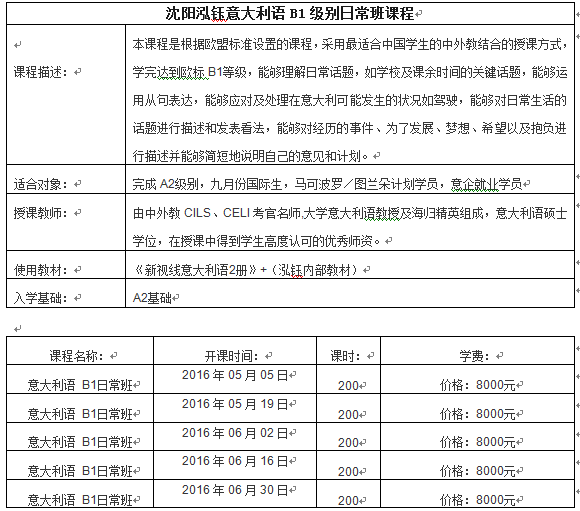Image resolution: width=580 pixels, height=511 pixels.
Task: Click 价格：8000元 in the 06 月 16 日 row
Action: click(x=477, y=471)
